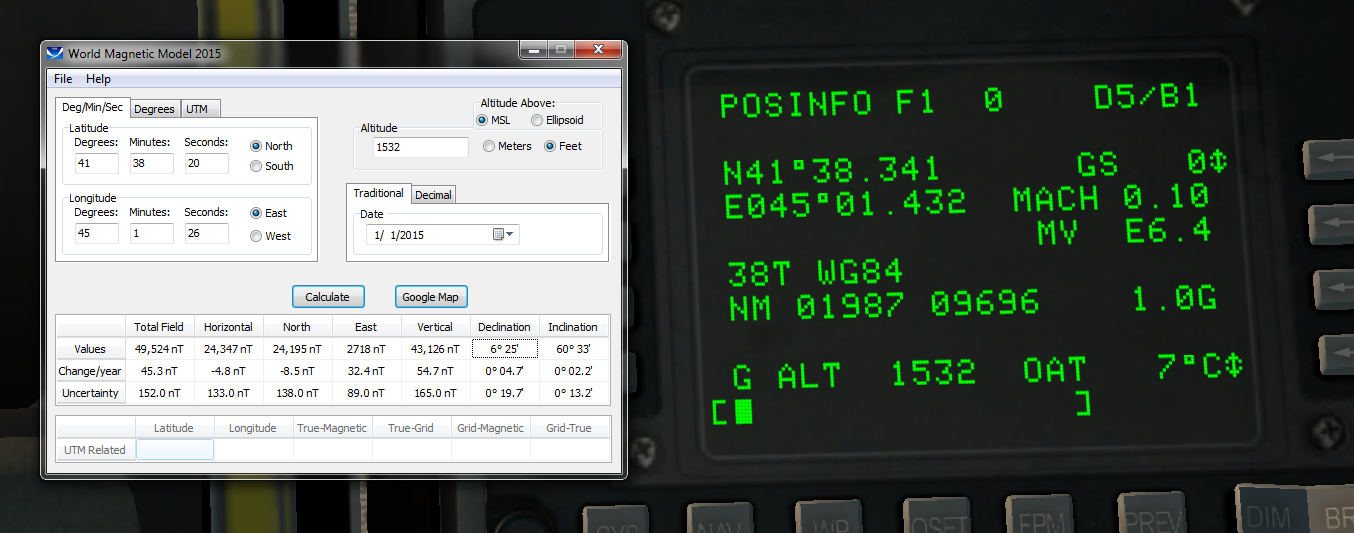Select the Total Field value 49,524 nT

point(159,349)
